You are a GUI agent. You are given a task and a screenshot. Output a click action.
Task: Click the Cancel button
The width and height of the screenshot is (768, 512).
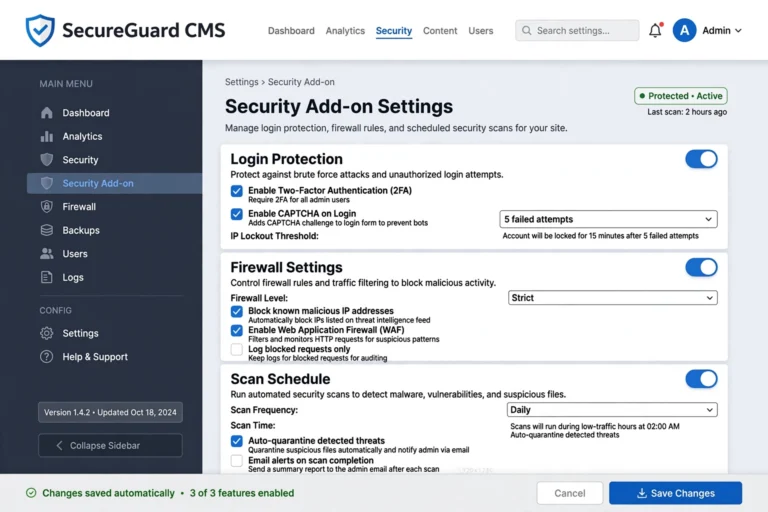[570, 493]
